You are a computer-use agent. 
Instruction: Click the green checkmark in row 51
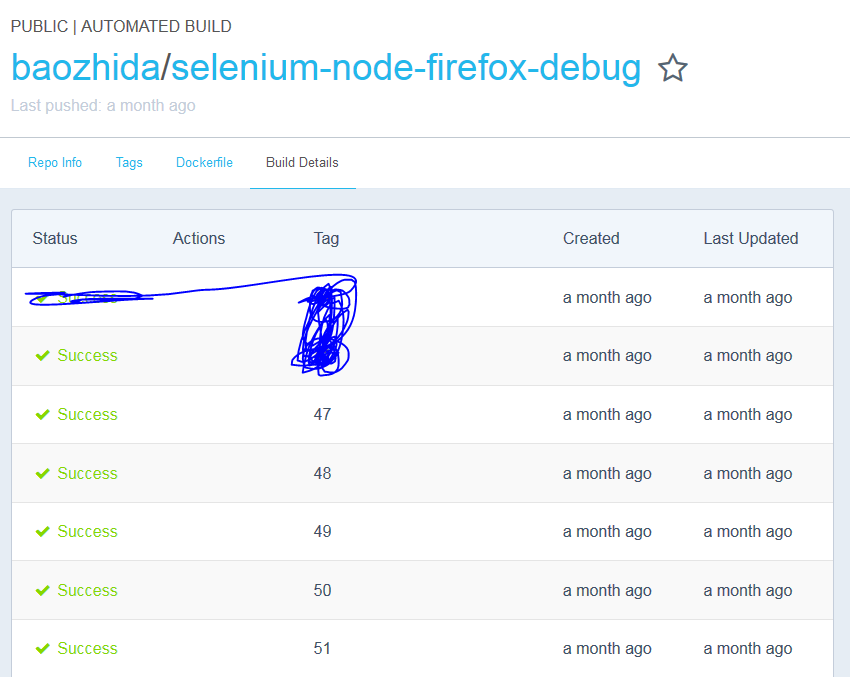[x=42, y=649]
